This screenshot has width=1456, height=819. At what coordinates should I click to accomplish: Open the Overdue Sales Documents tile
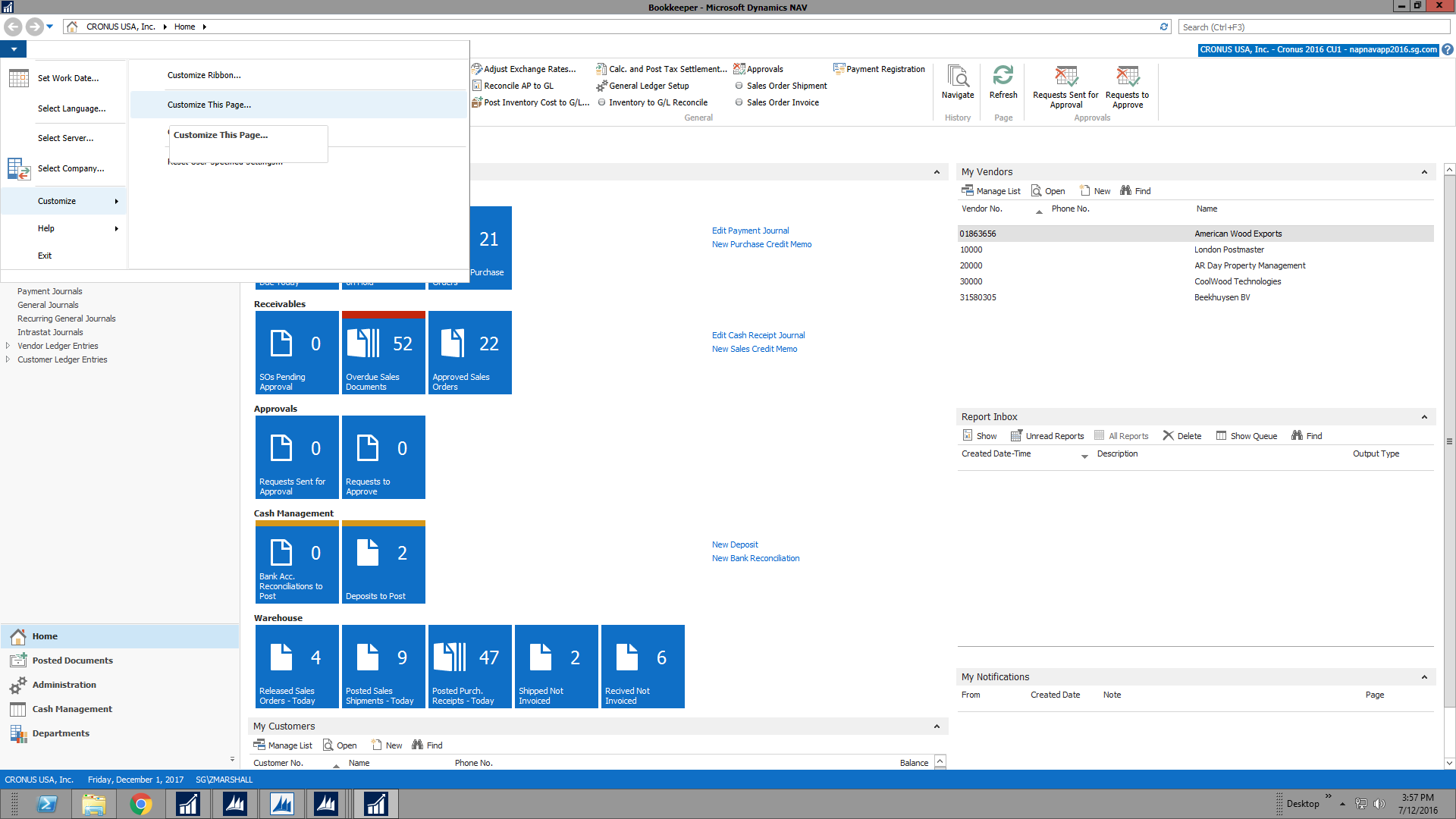[x=383, y=353]
